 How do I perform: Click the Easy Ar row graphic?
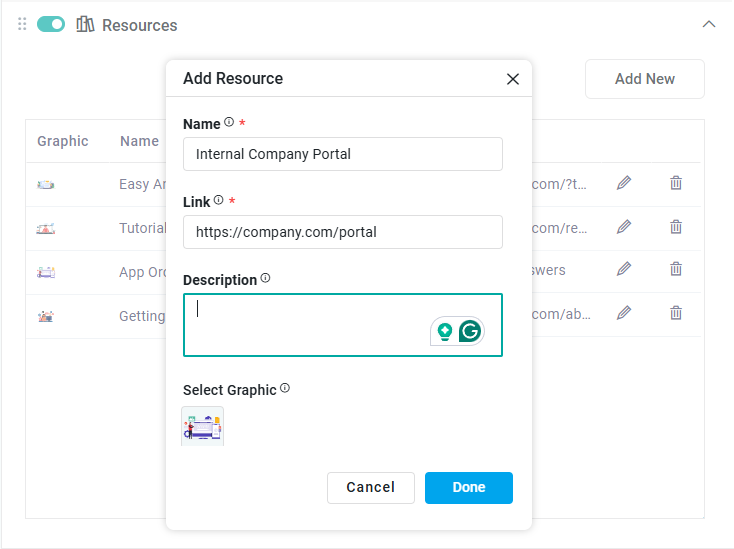point(46,184)
